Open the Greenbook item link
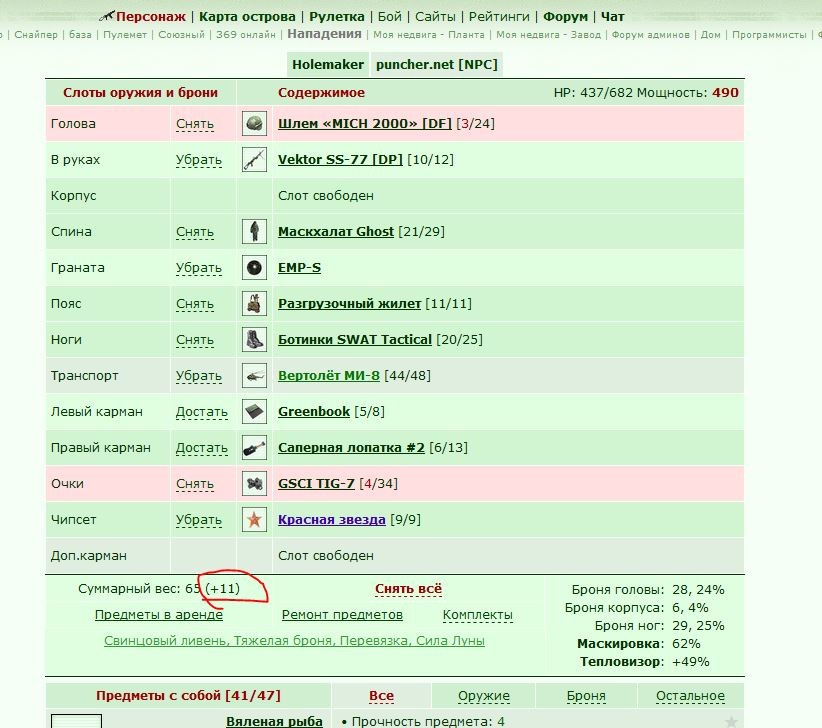Image resolution: width=822 pixels, height=728 pixels. [x=313, y=411]
